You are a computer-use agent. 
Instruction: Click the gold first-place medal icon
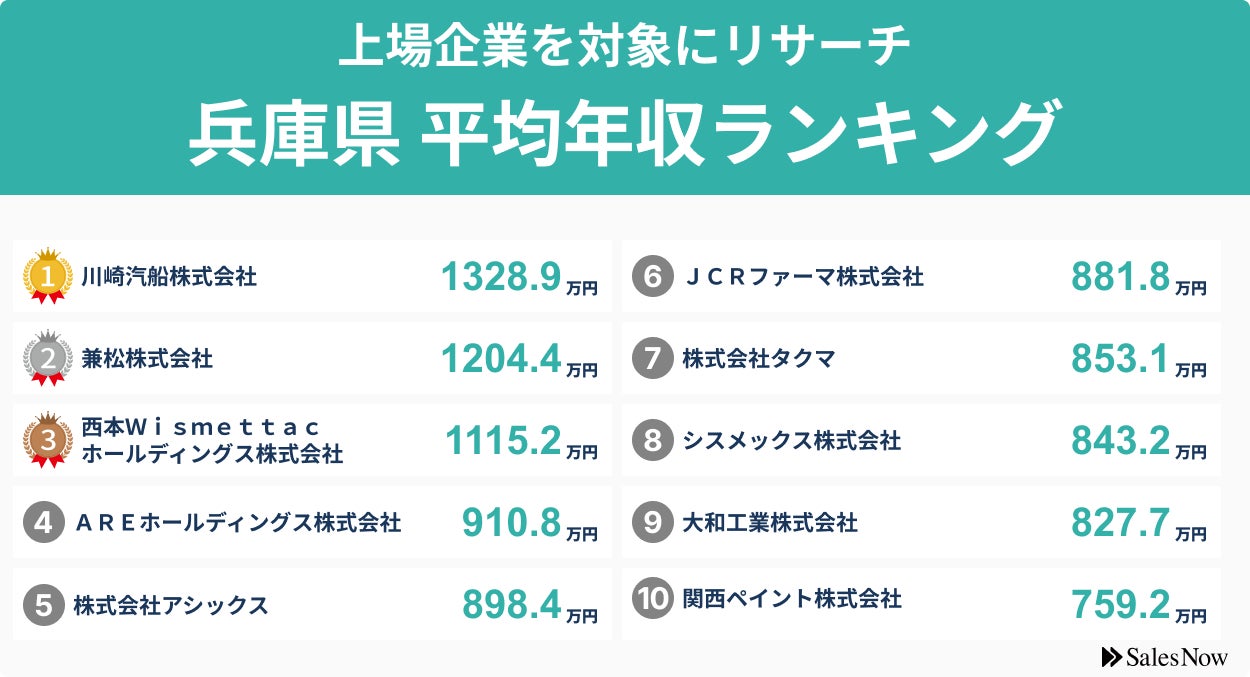click(48, 275)
